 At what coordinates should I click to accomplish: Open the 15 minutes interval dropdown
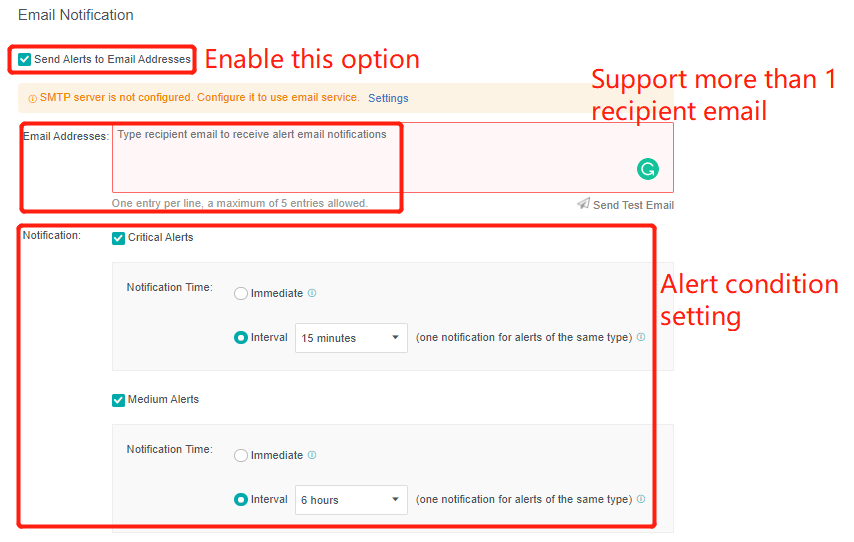351,338
